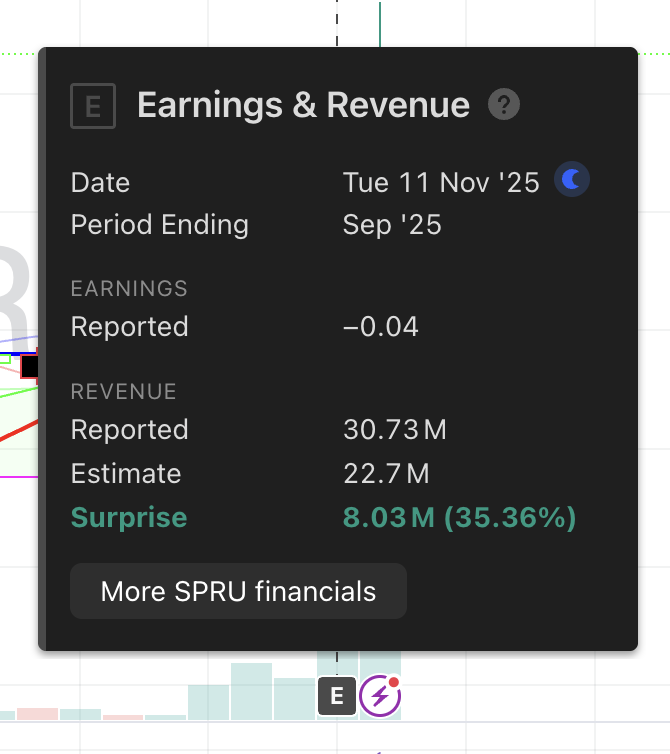The height and width of the screenshot is (754, 670).
Task: Click the E icon beside tooltip title
Action: [x=93, y=106]
